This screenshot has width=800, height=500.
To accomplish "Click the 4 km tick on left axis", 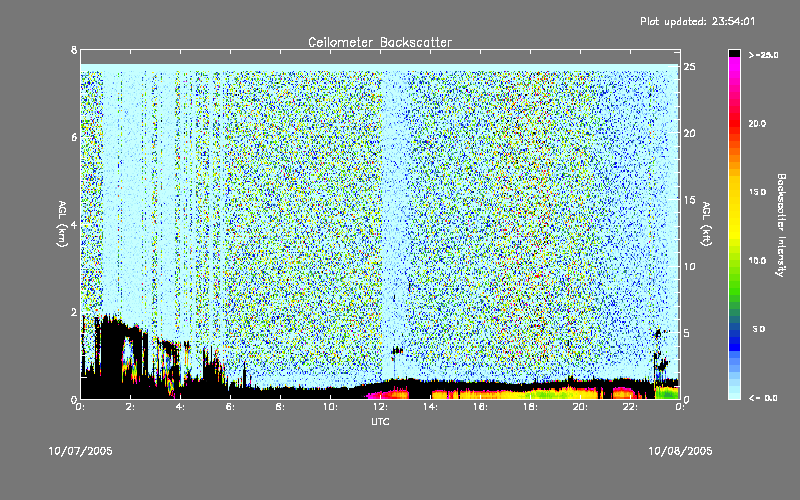I will click(74, 224).
